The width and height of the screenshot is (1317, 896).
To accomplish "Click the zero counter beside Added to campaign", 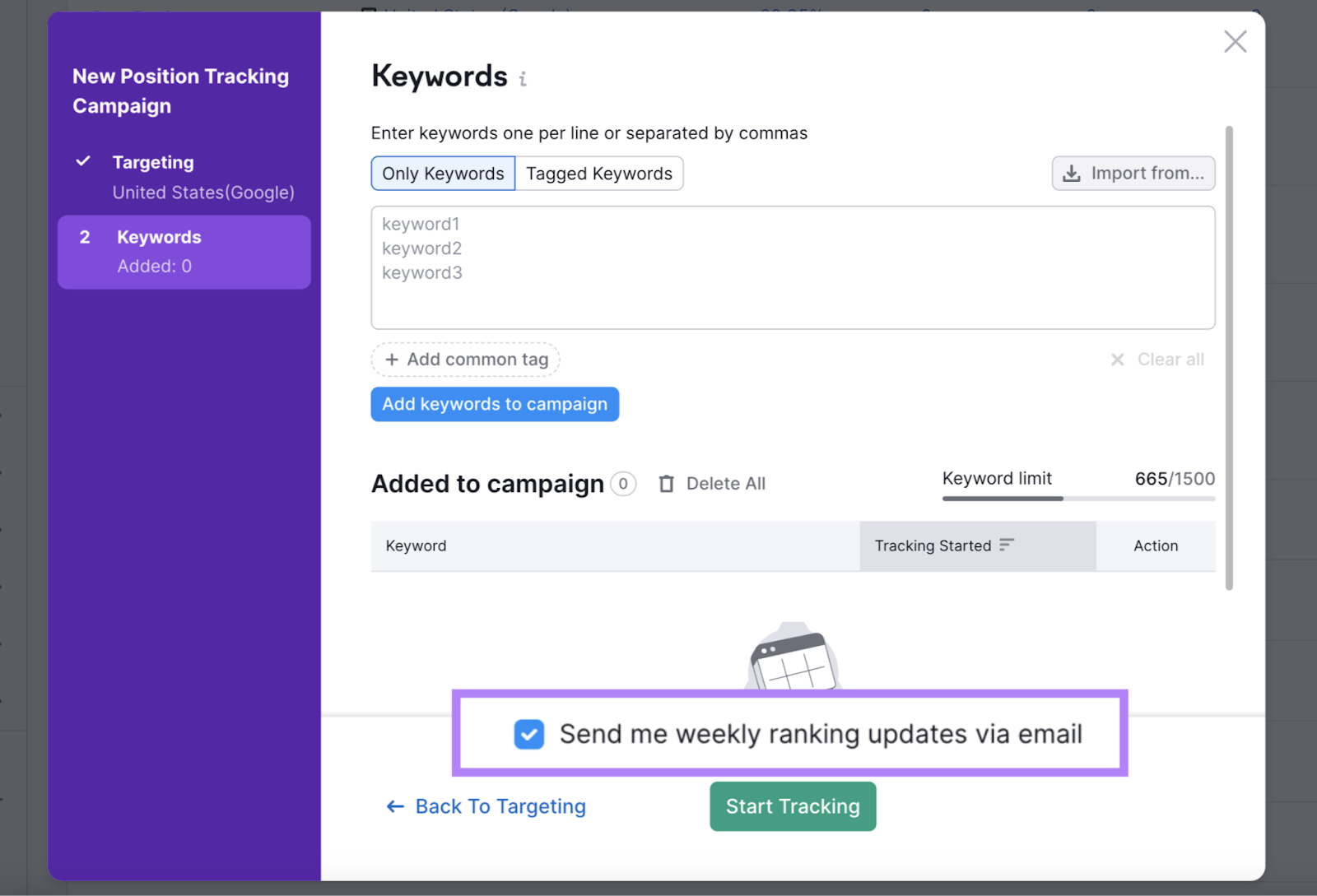I will click(x=623, y=484).
